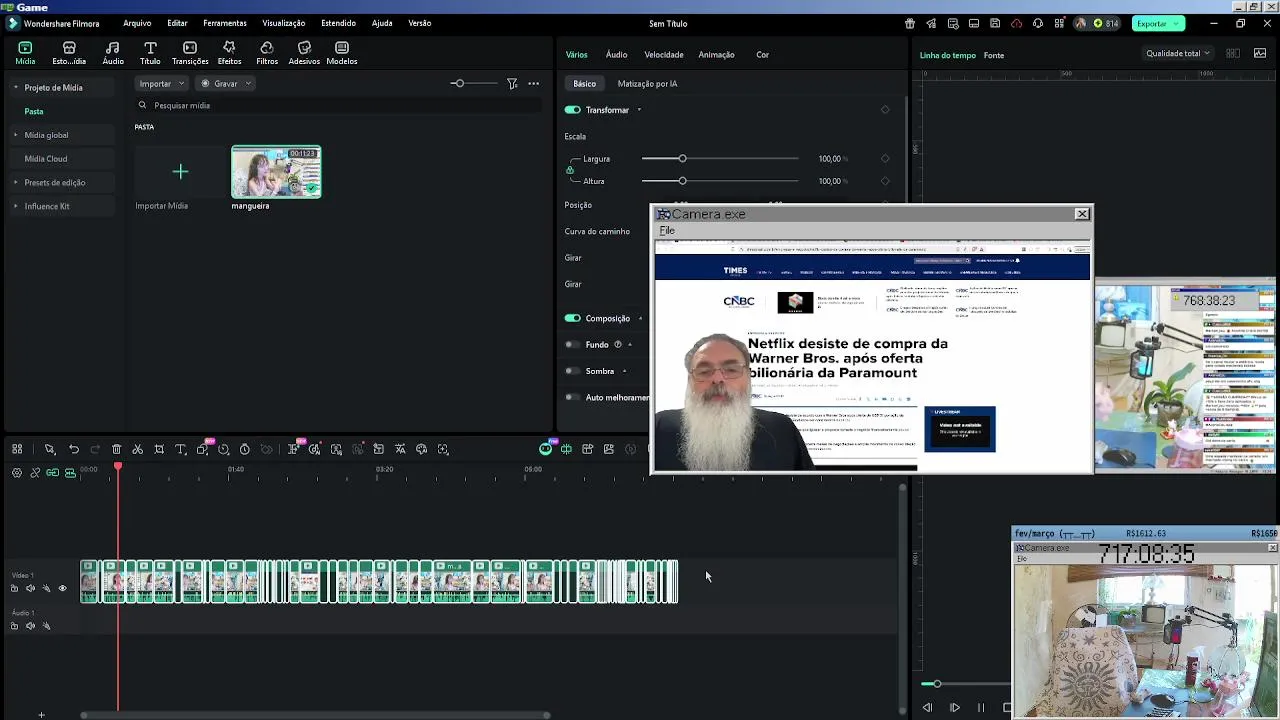The image size is (1280, 720).
Task: Expand the Influence Kit tree item
Action: coord(16,206)
